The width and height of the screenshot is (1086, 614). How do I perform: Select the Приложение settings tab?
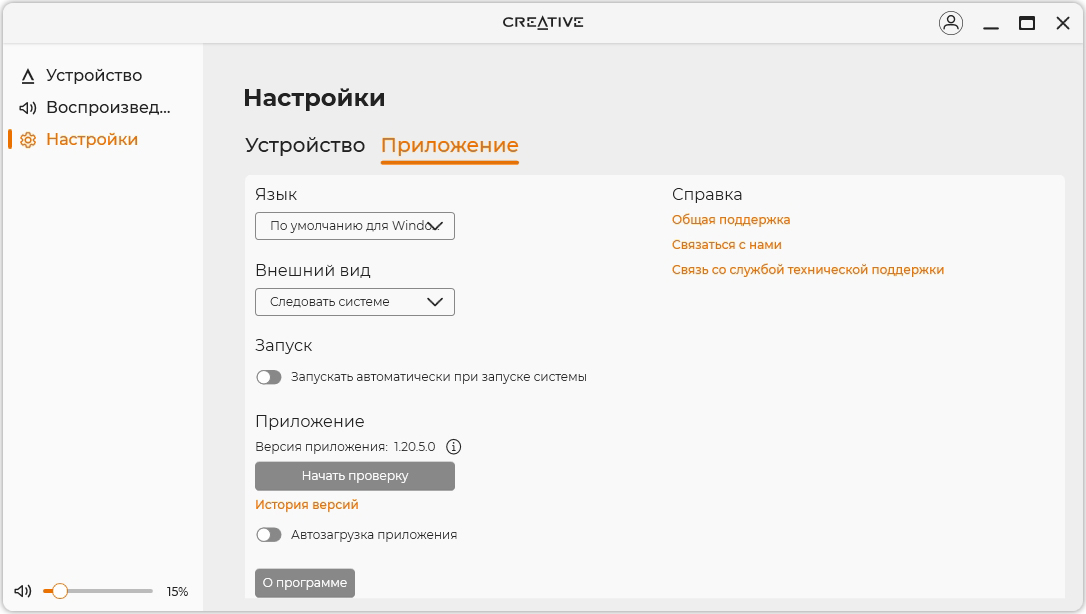(449, 145)
